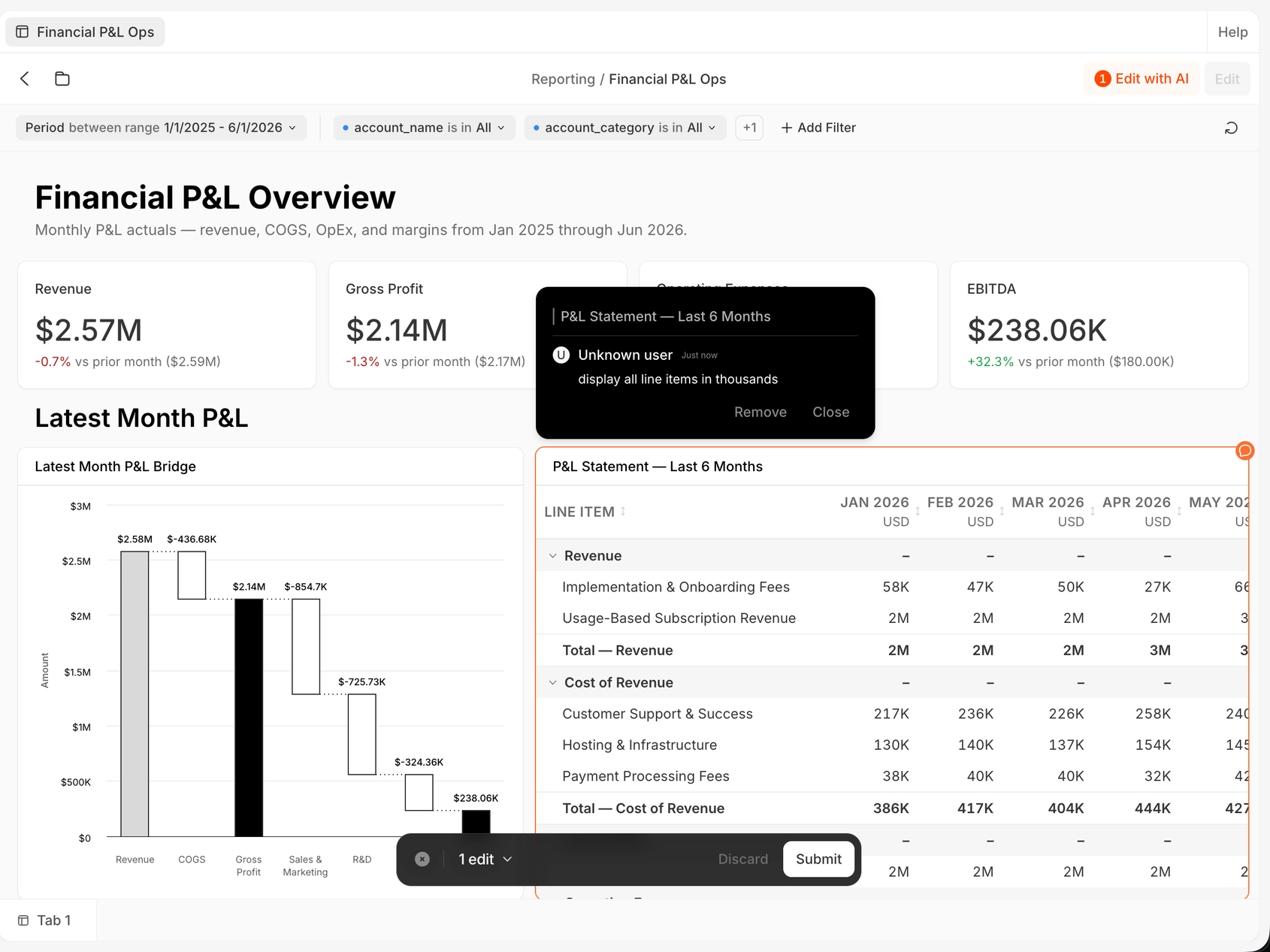Viewport: 1270px width, 952px height.
Task: Click the Edit button in header
Action: click(x=1226, y=79)
